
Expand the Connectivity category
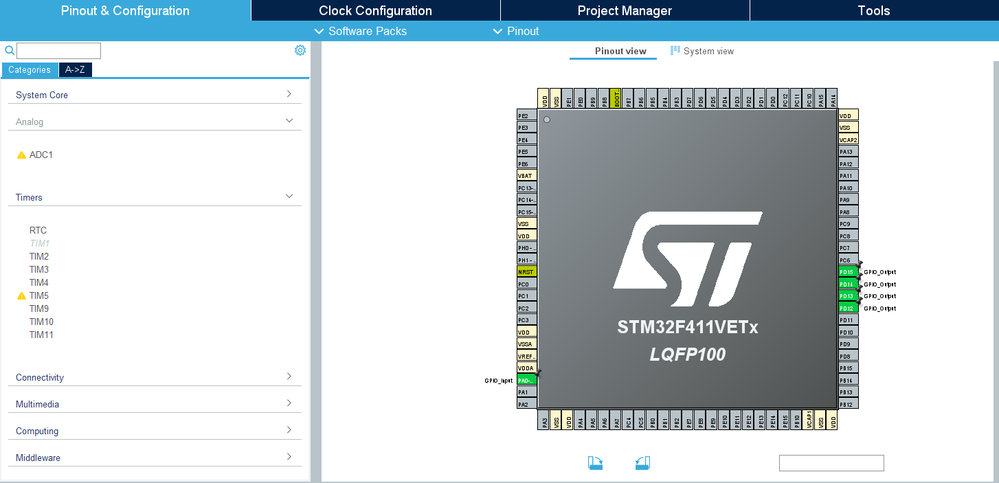pos(155,377)
